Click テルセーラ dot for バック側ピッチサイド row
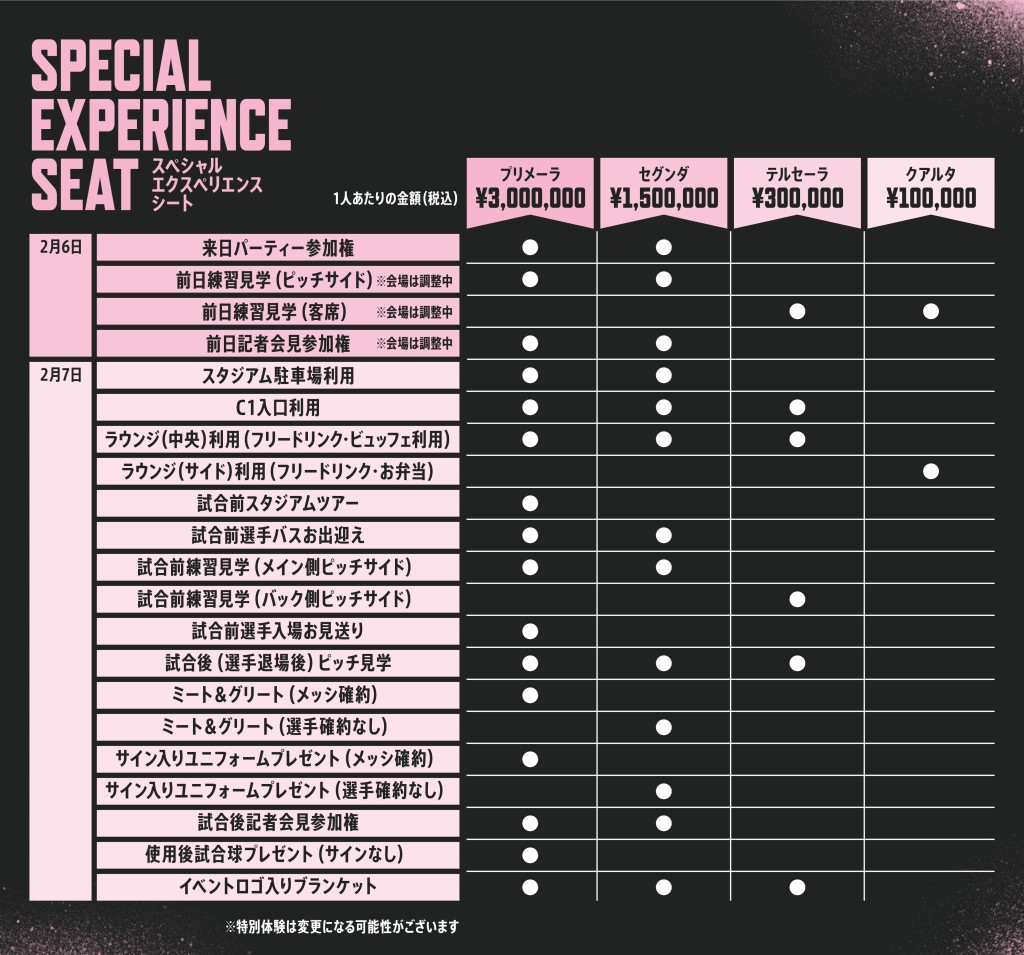 (797, 599)
